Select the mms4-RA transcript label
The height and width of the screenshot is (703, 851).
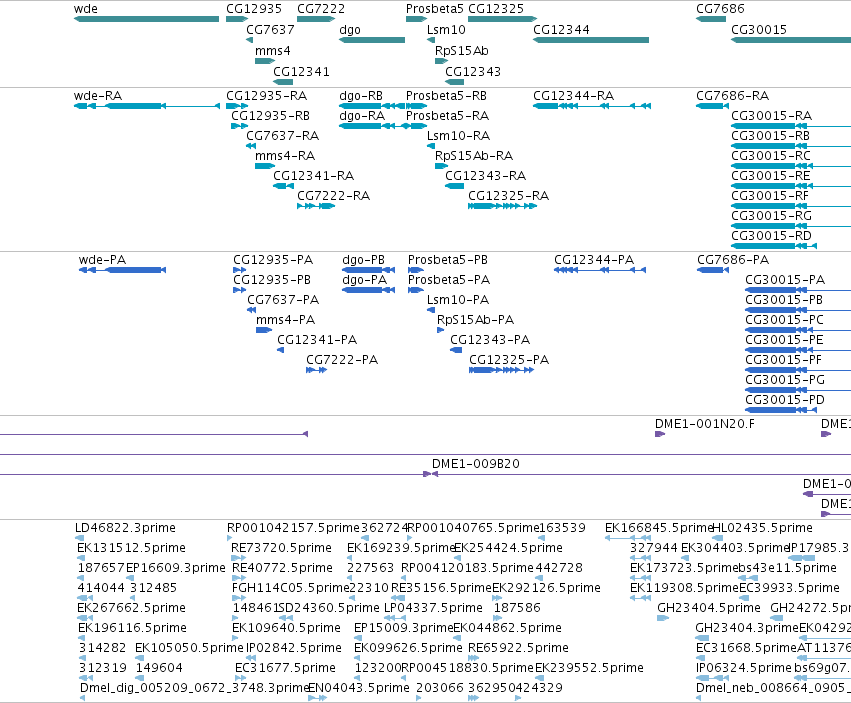point(285,156)
